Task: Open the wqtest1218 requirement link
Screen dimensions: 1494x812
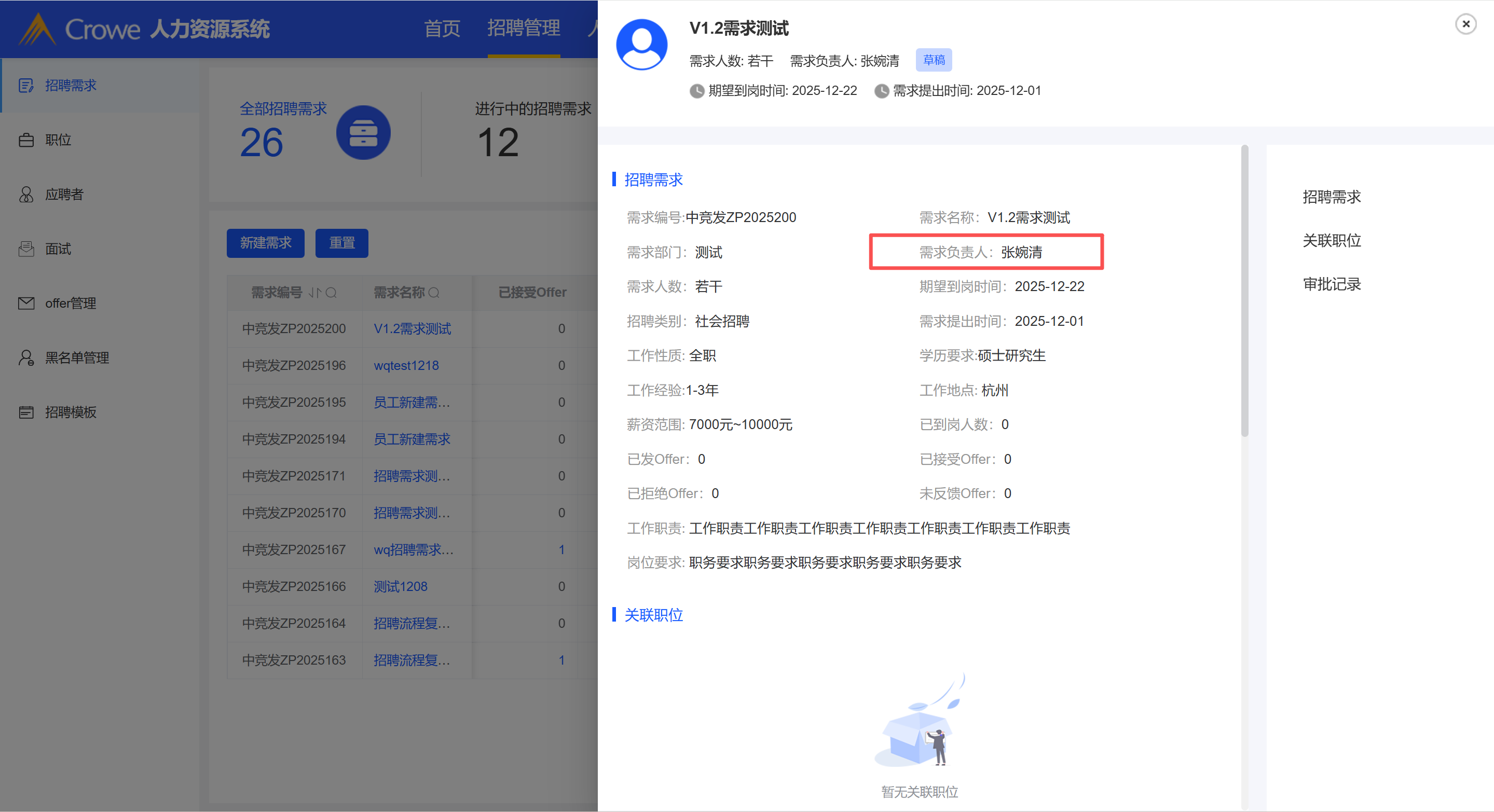Action: coord(406,365)
